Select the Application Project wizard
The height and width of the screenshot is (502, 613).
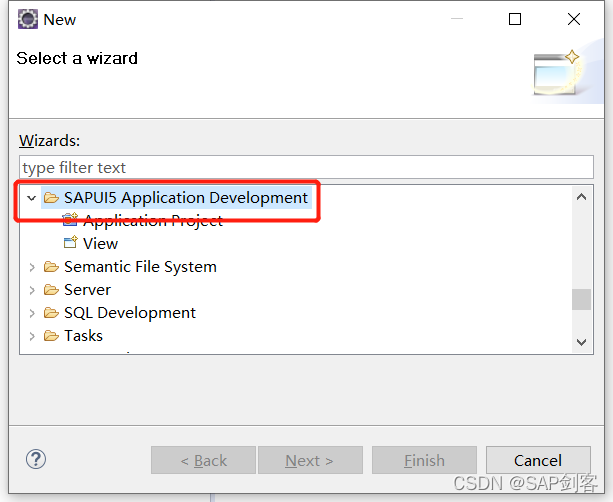(x=153, y=221)
